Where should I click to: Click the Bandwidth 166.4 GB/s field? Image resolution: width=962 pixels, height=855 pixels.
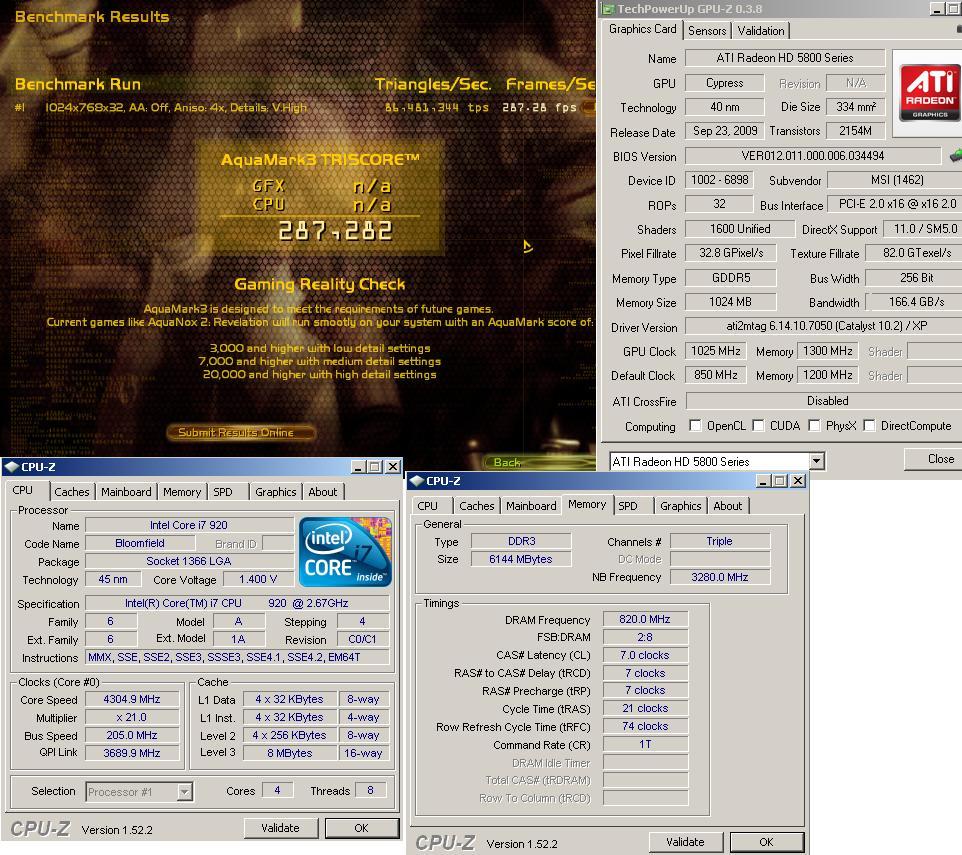point(916,302)
